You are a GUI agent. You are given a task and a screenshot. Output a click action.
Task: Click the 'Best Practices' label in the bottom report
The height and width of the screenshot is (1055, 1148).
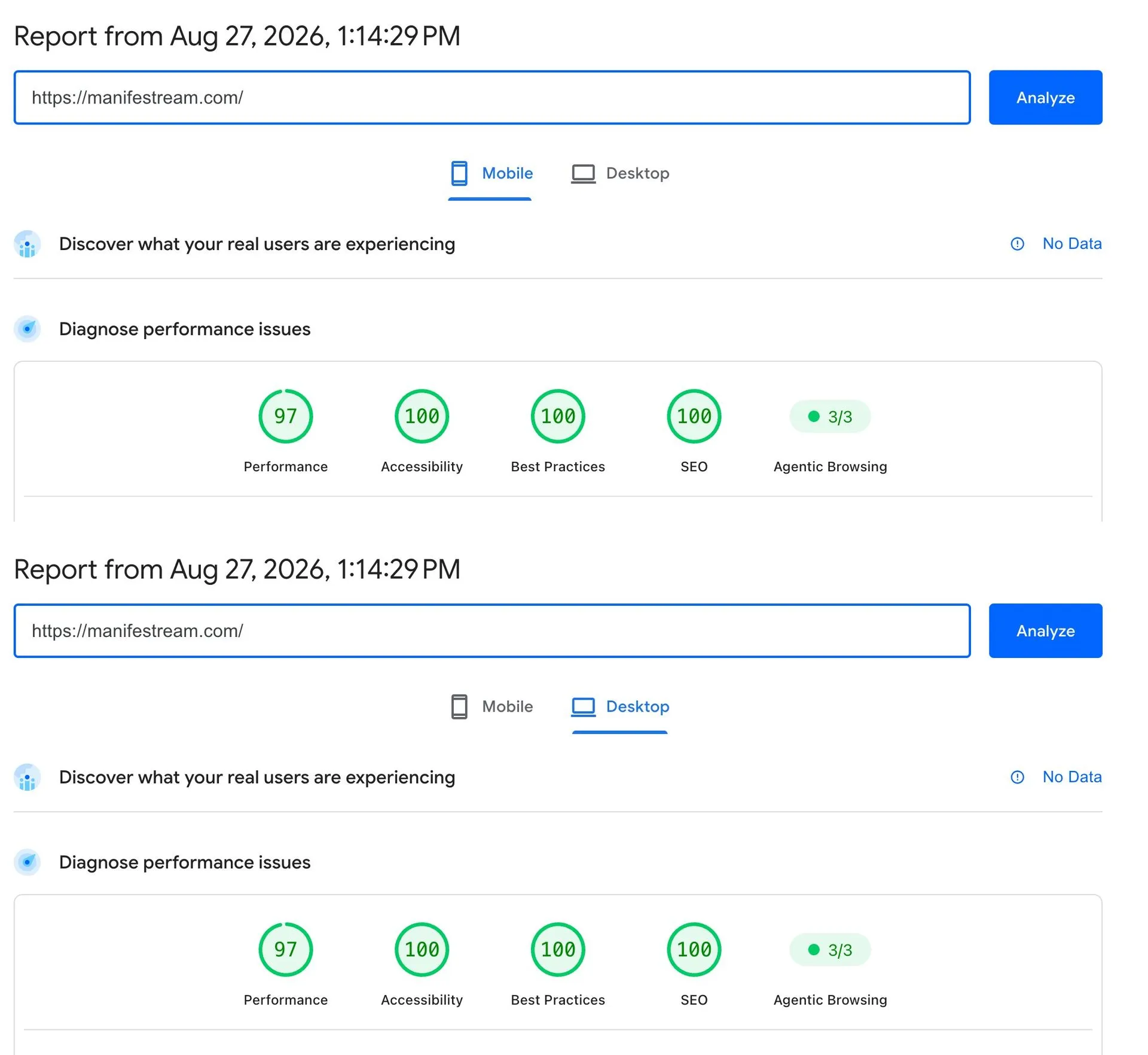pos(558,1001)
